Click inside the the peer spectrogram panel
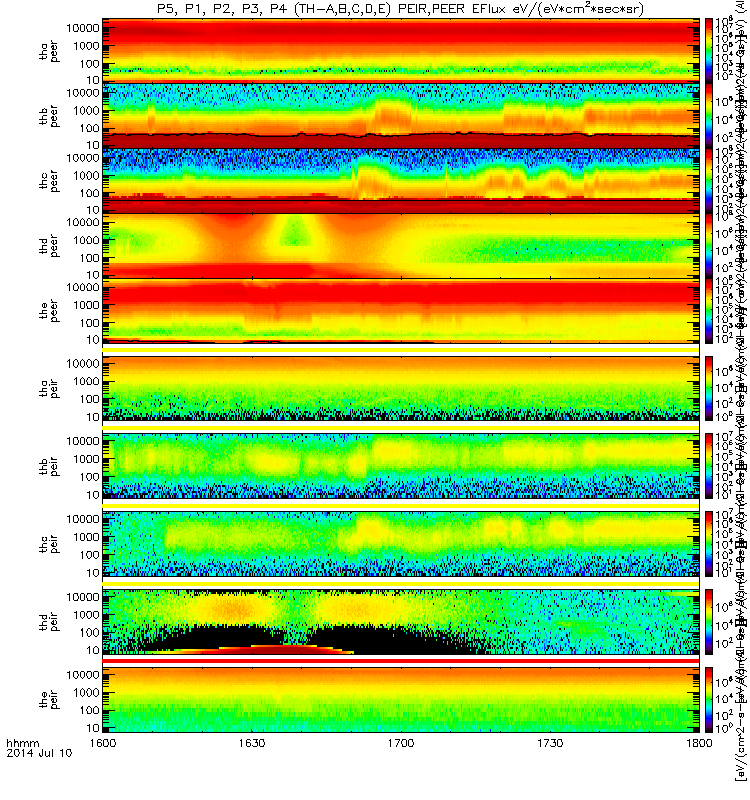 pyautogui.click(x=401, y=310)
